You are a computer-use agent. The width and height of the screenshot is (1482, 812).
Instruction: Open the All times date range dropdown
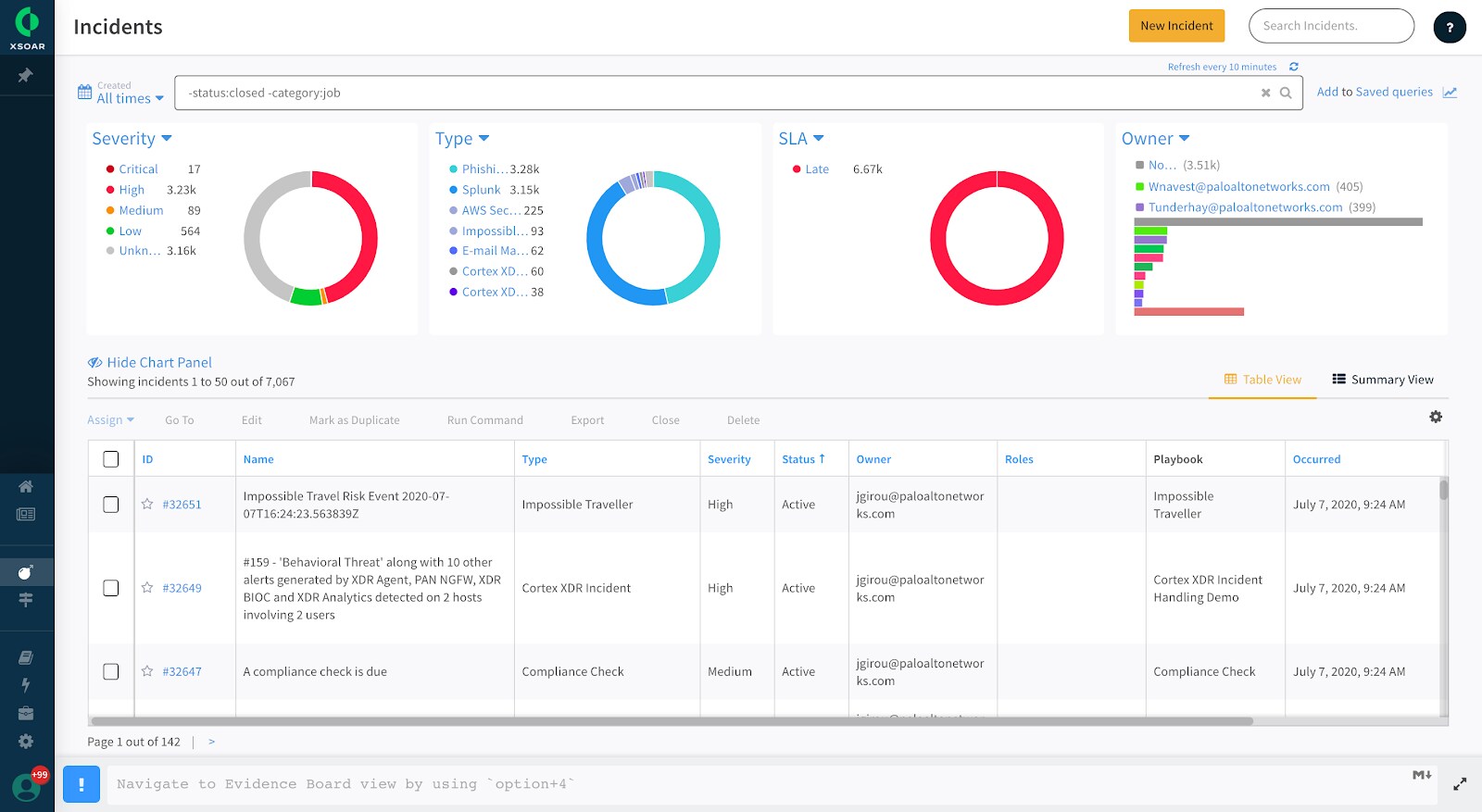pos(130,98)
